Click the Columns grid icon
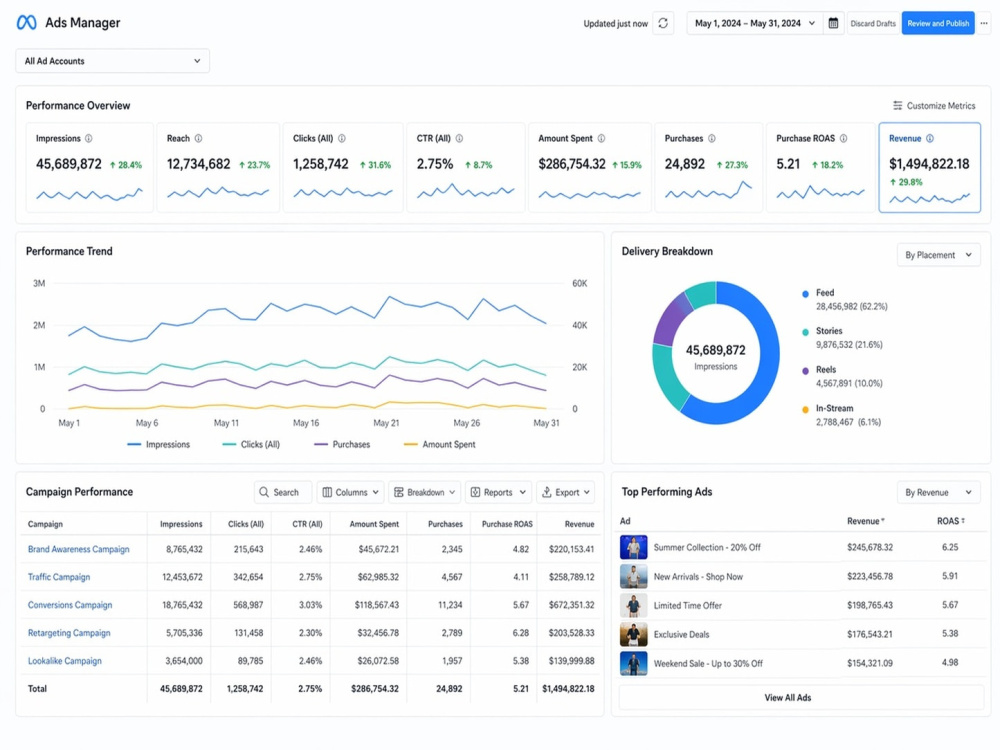Screen dimensions: 1000x750 [327, 492]
